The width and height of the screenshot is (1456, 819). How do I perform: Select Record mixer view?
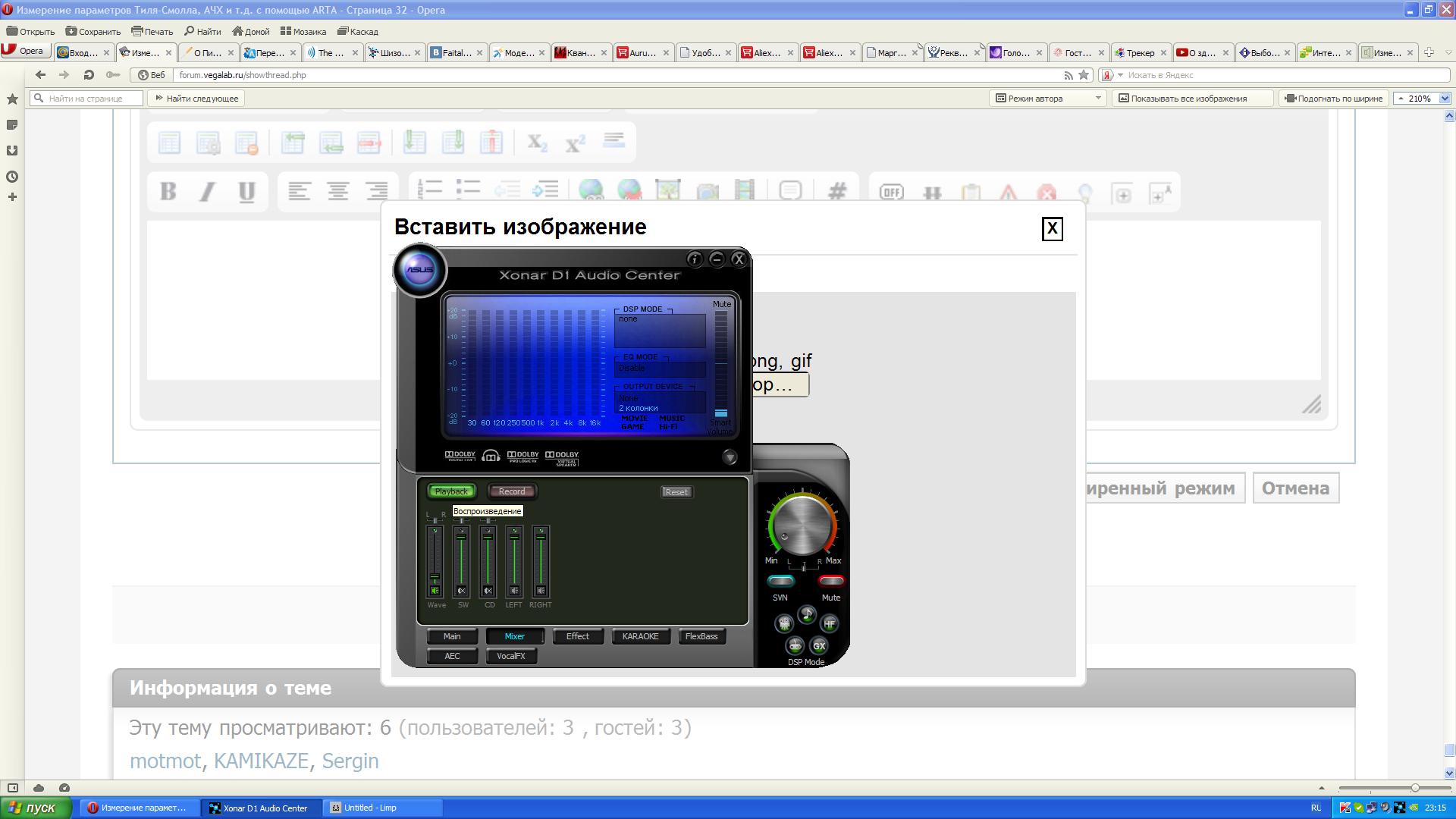click(512, 491)
